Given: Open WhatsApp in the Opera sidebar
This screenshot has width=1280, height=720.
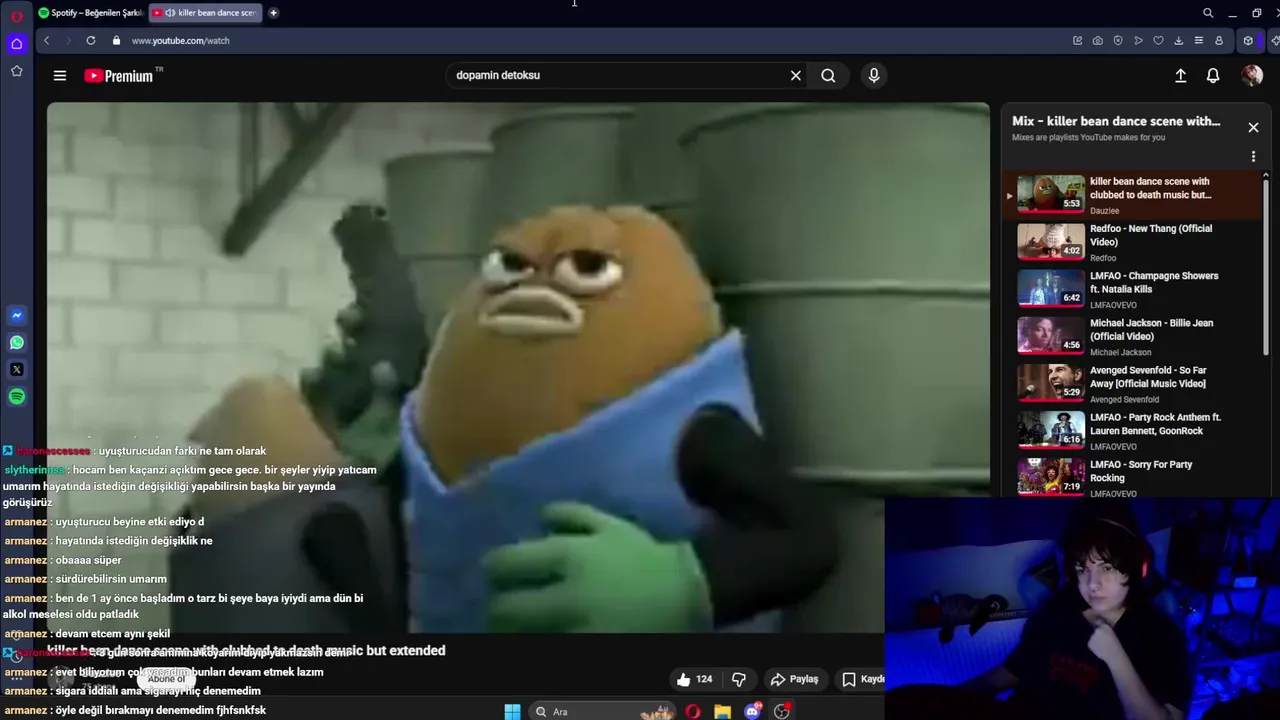Looking at the screenshot, I should [16, 343].
